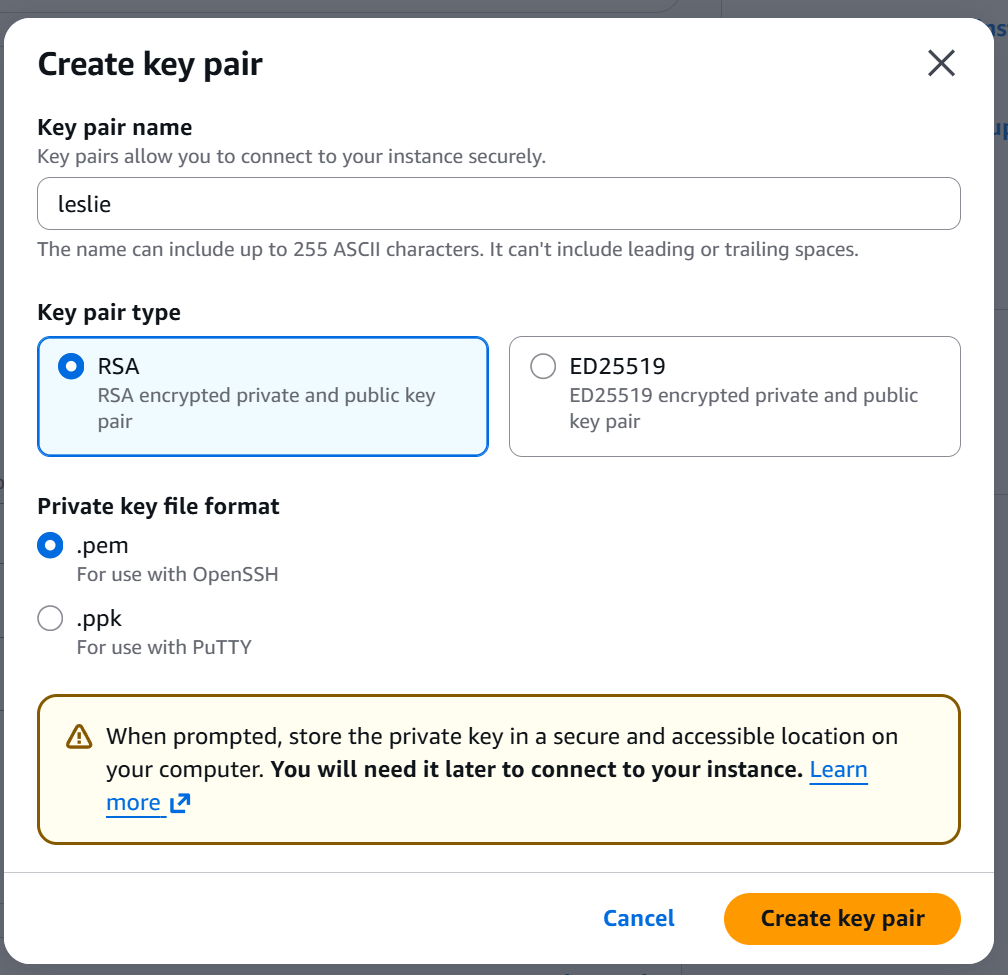Click the "Private key file format" label
The width and height of the screenshot is (1008, 975).
(x=158, y=506)
